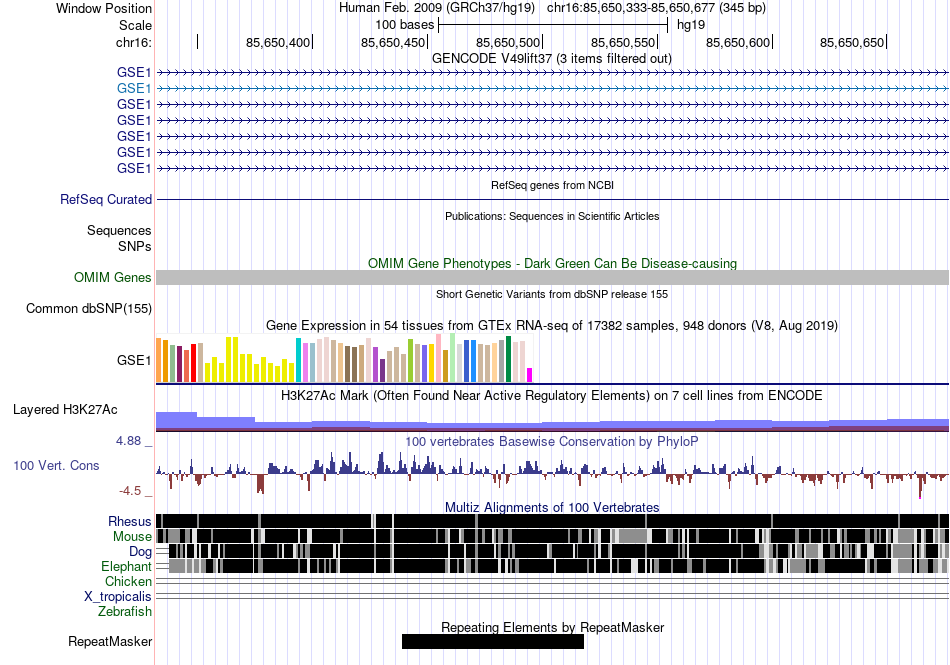
Task: Select the Mouse alignment row label
Action: click(132, 537)
